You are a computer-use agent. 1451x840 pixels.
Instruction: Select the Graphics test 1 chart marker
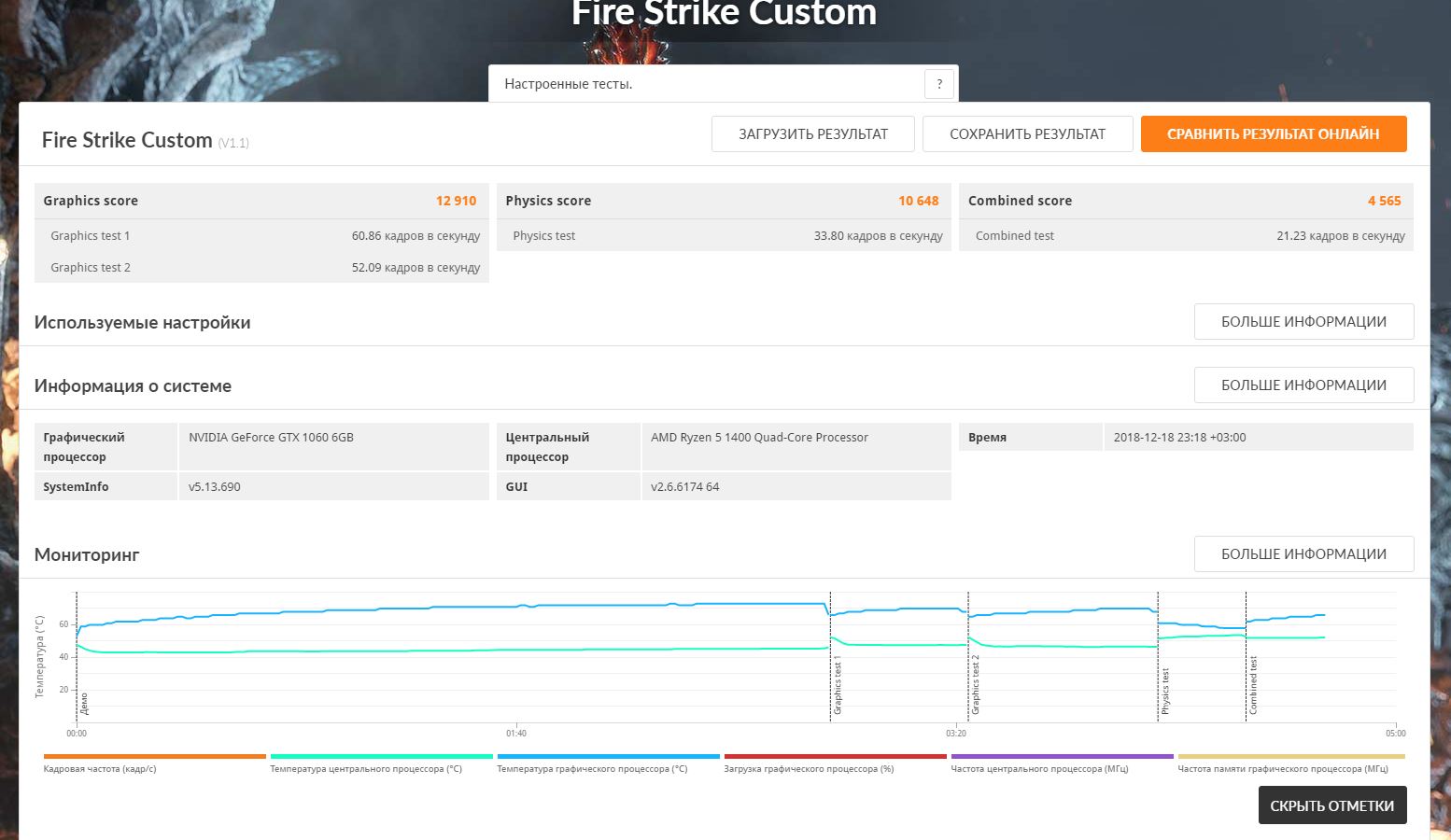pyautogui.click(x=838, y=686)
